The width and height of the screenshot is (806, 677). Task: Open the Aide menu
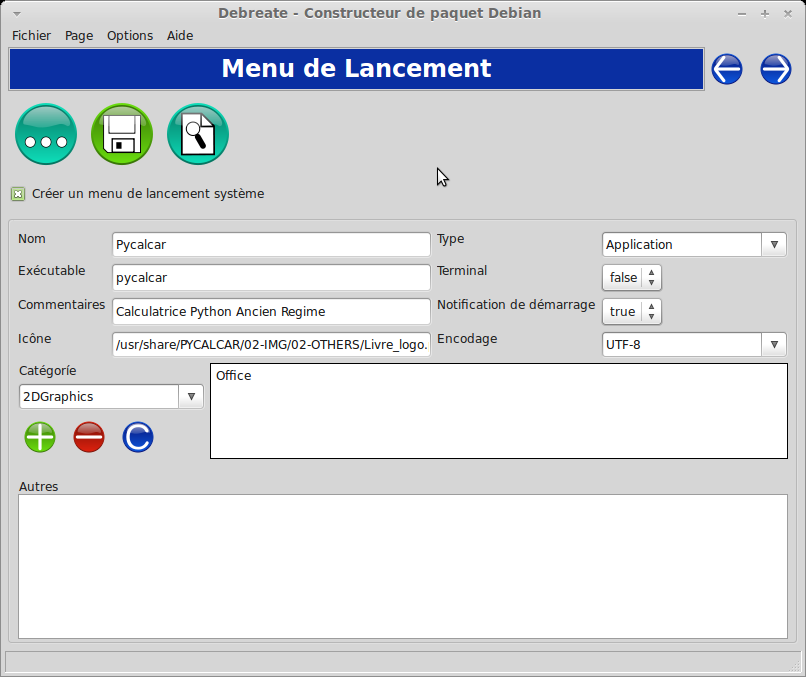coord(180,35)
